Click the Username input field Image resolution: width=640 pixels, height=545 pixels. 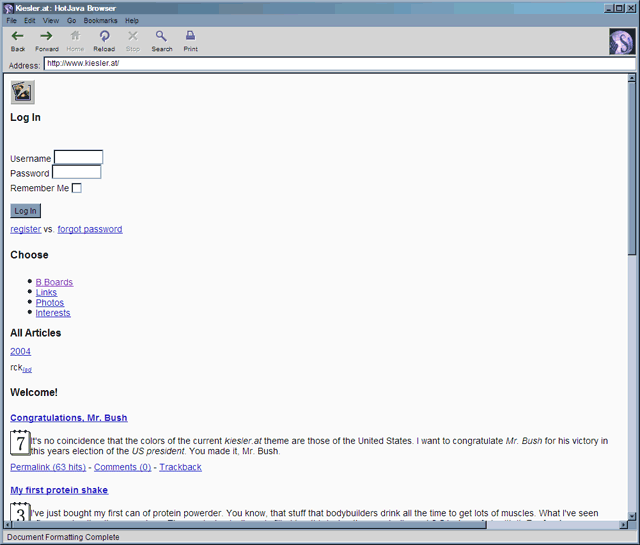(x=78, y=157)
